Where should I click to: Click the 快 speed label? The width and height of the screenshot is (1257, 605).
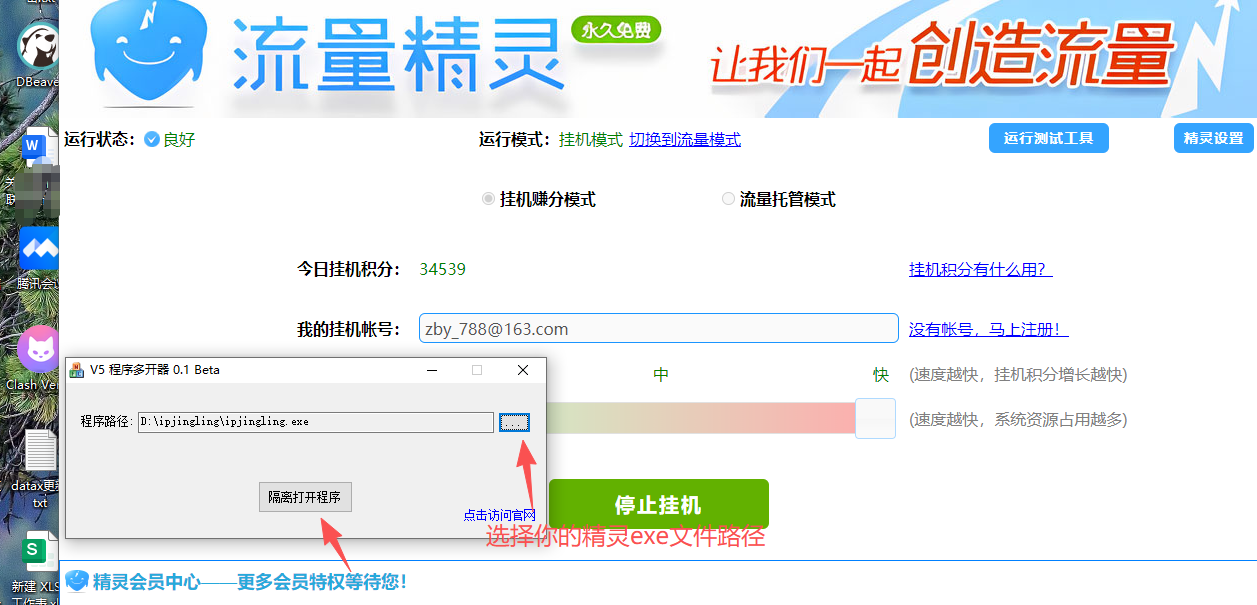pyautogui.click(x=880, y=374)
